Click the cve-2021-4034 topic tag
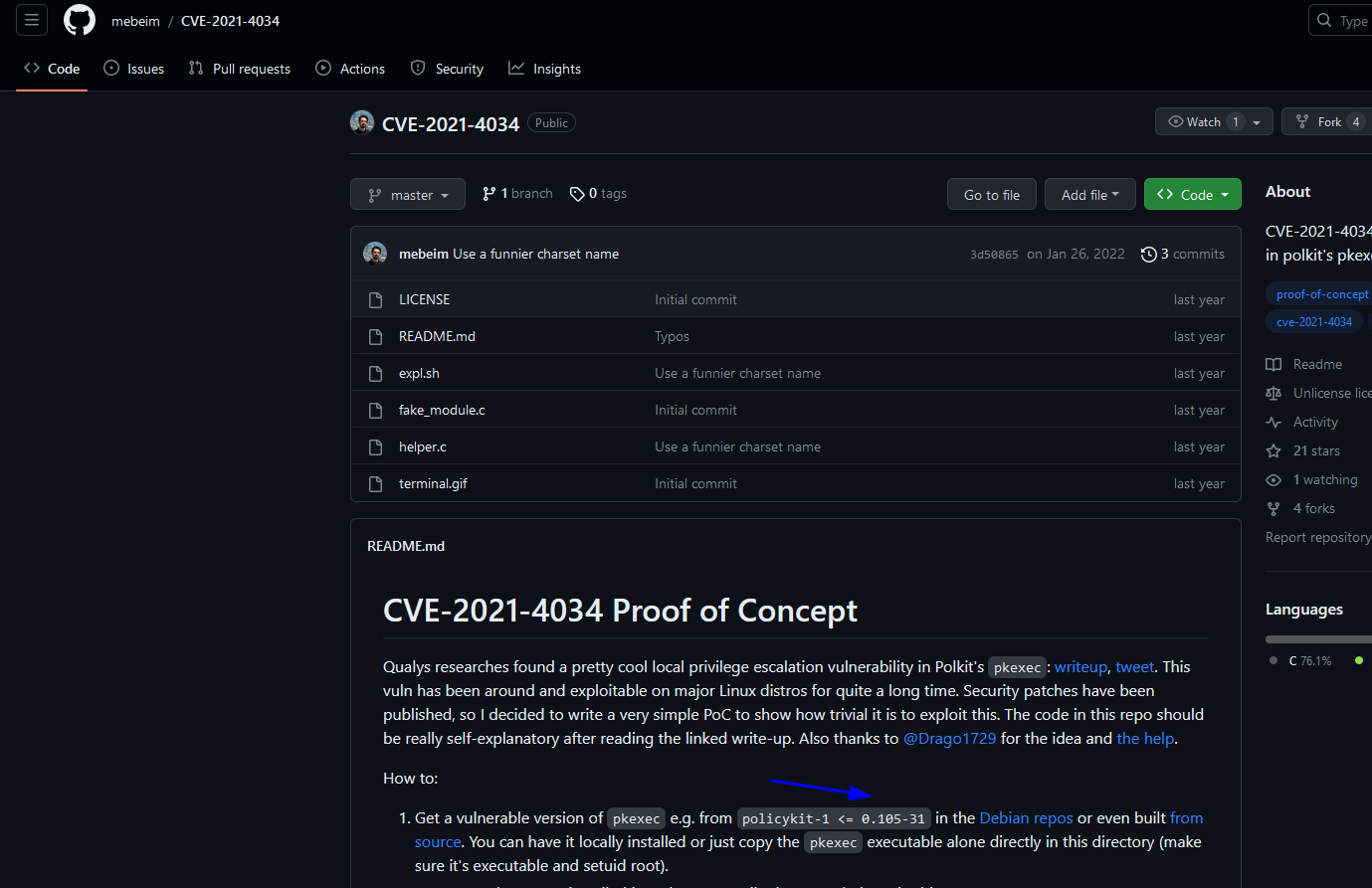 (x=1314, y=322)
